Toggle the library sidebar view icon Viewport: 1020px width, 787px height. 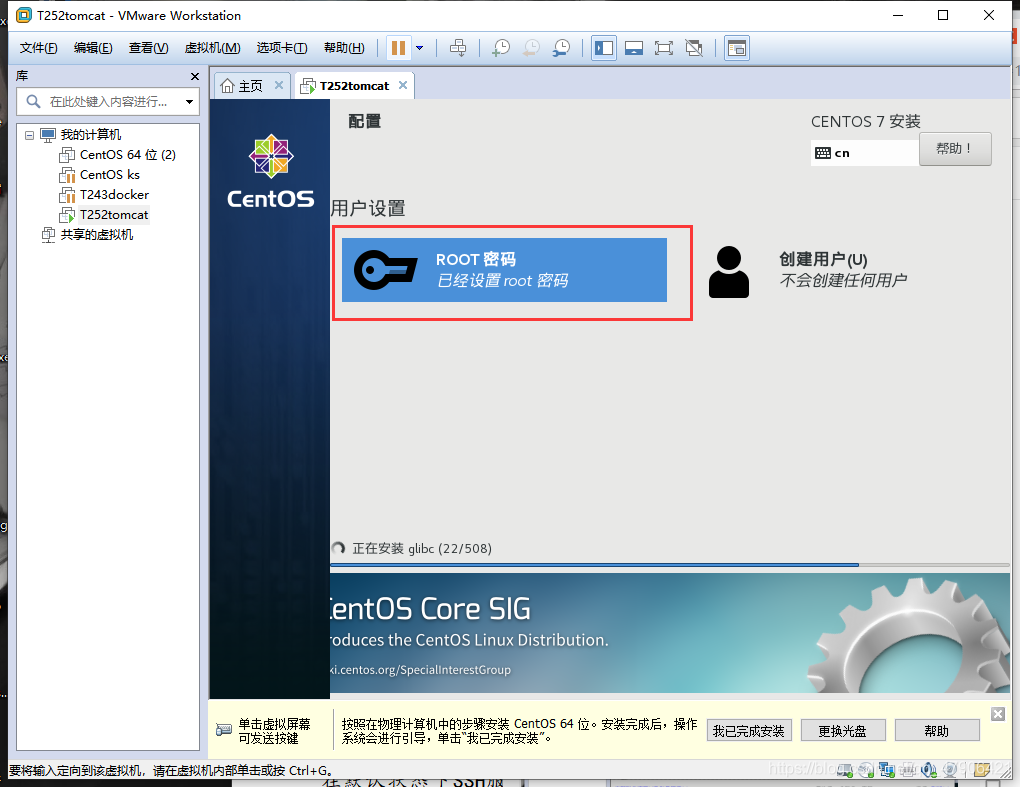click(604, 47)
